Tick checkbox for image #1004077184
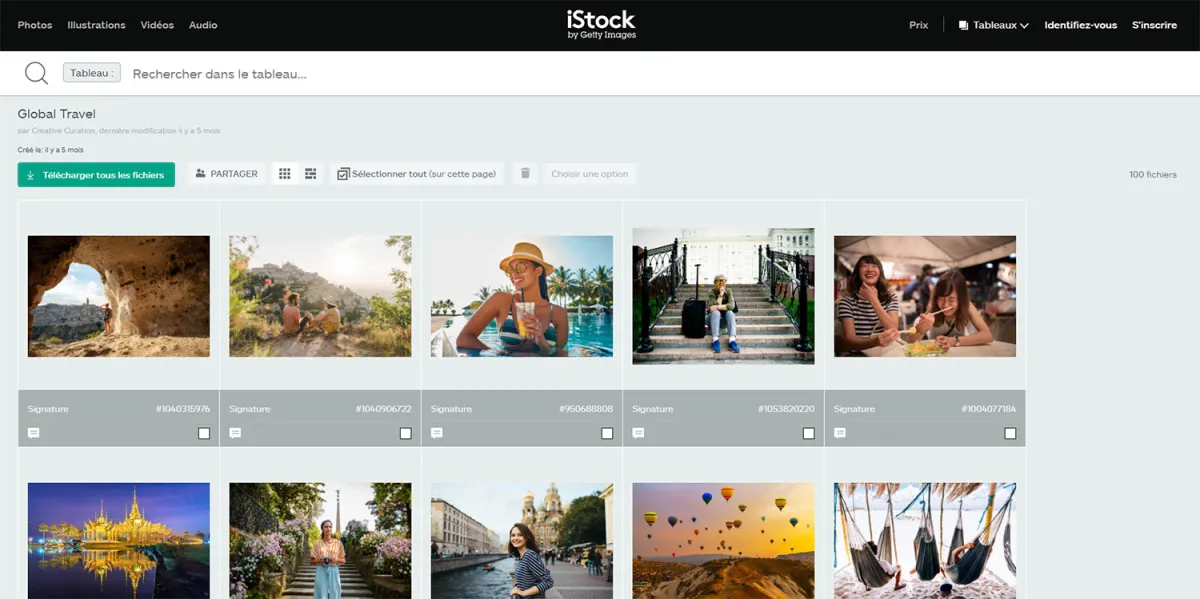The width and height of the screenshot is (1200, 599). (x=1010, y=433)
